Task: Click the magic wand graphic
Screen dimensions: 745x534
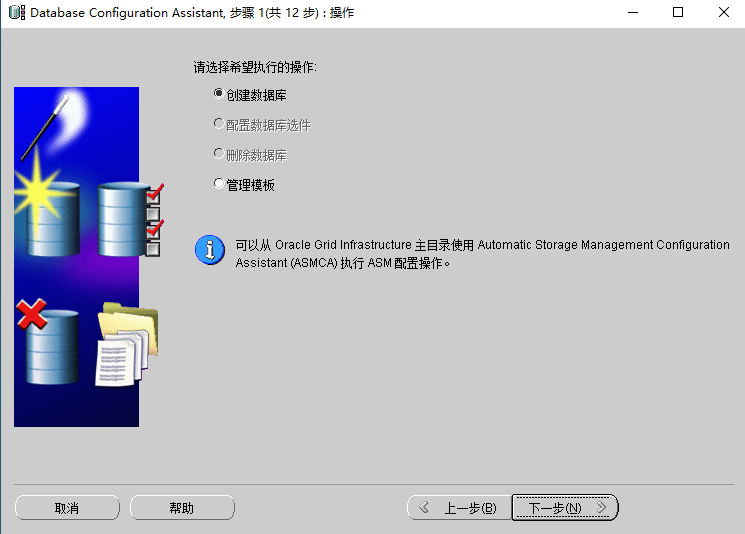Action: [45, 128]
